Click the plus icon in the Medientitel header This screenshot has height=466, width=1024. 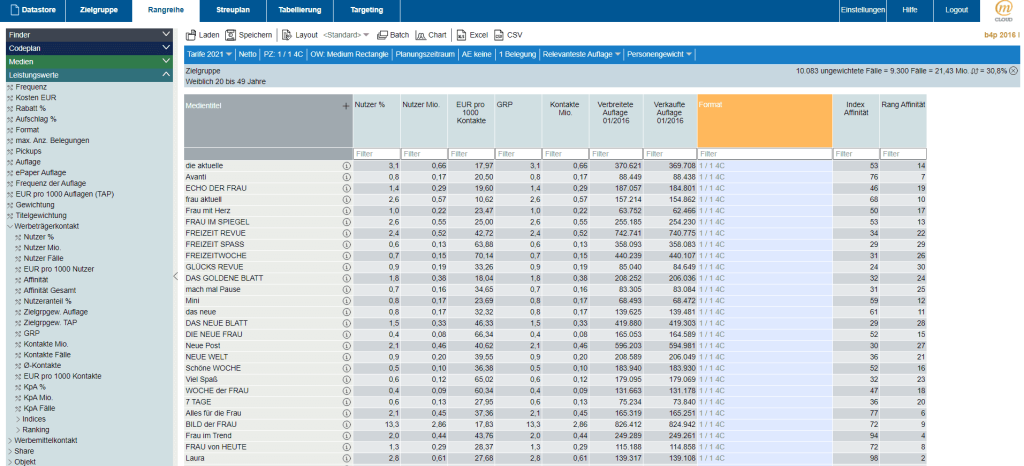pyautogui.click(x=346, y=105)
